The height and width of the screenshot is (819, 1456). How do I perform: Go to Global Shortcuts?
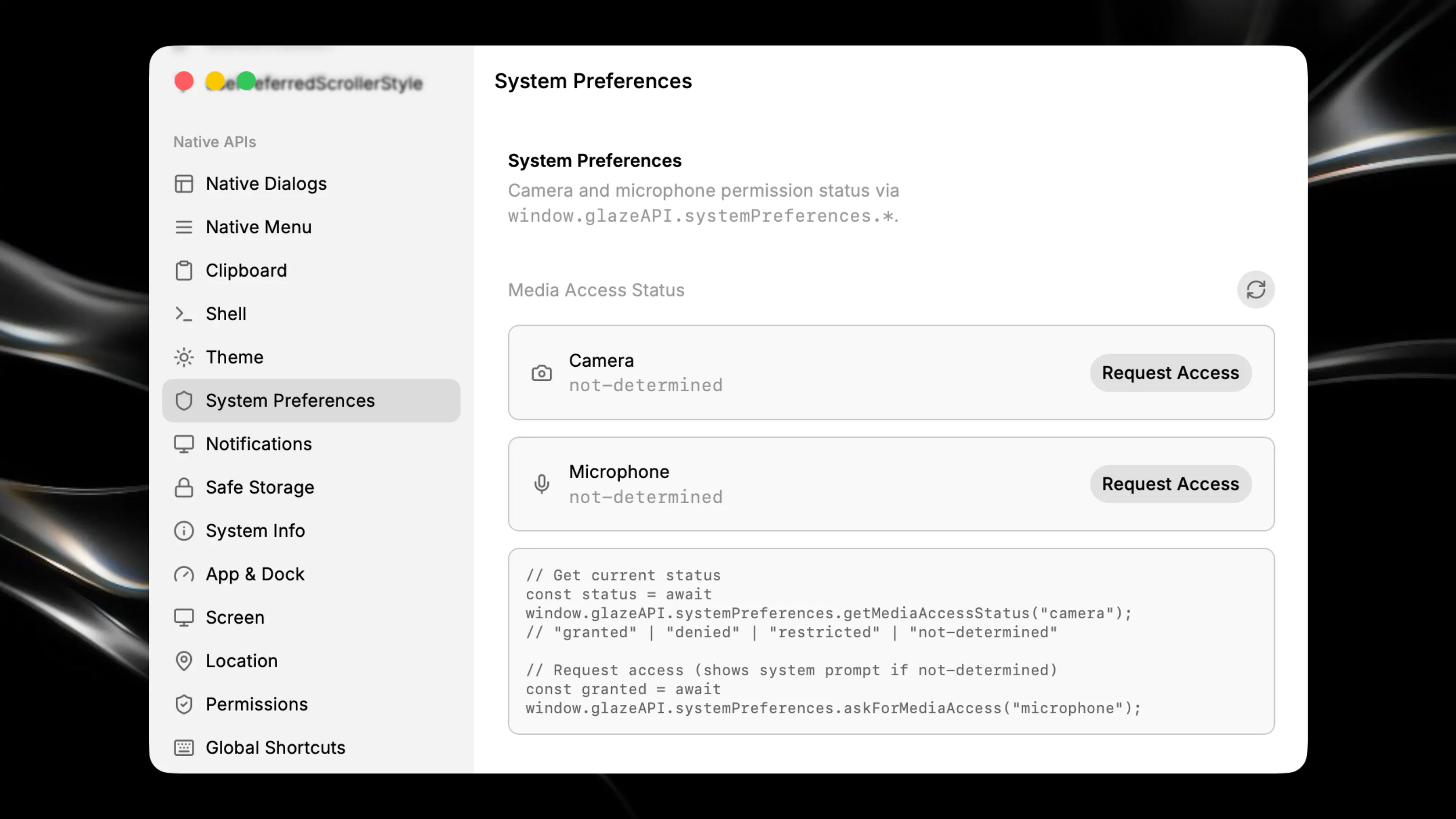[x=311, y=748]
